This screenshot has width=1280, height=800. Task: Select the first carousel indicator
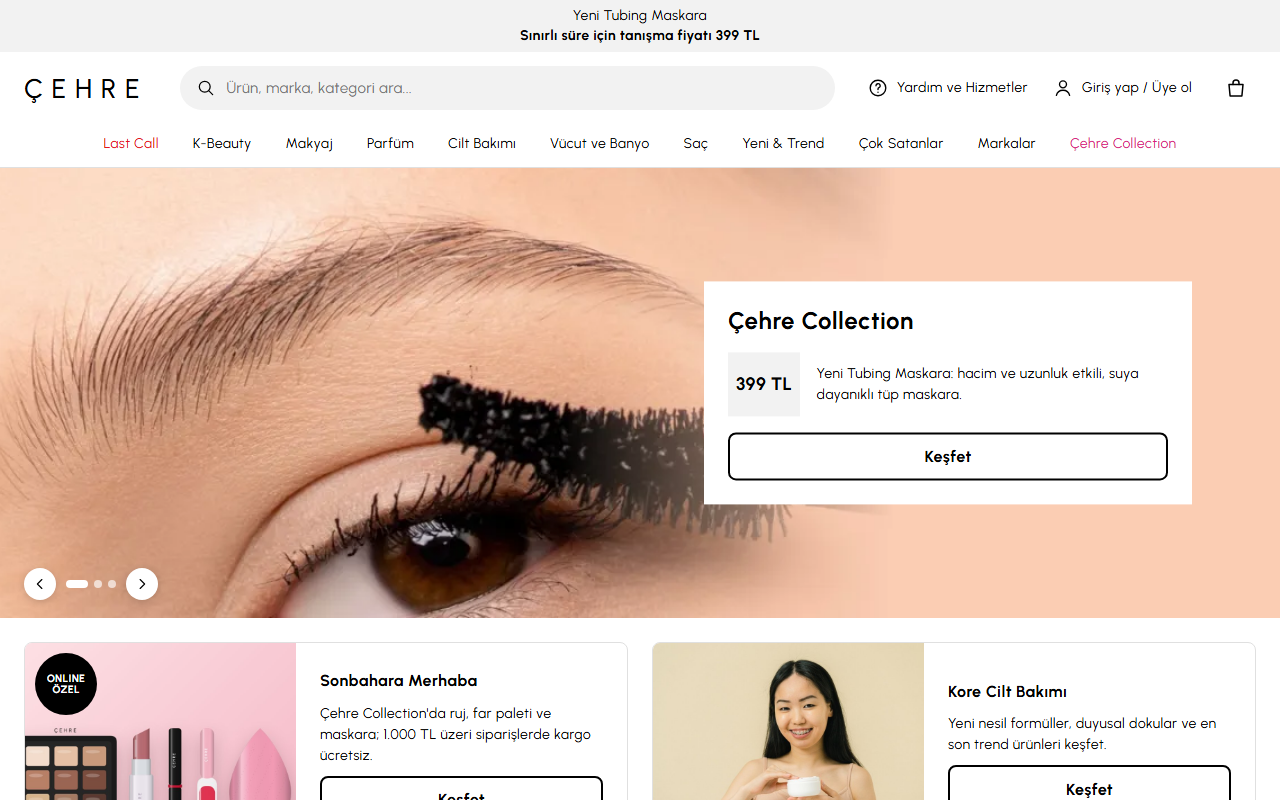(x=77, y=584)
